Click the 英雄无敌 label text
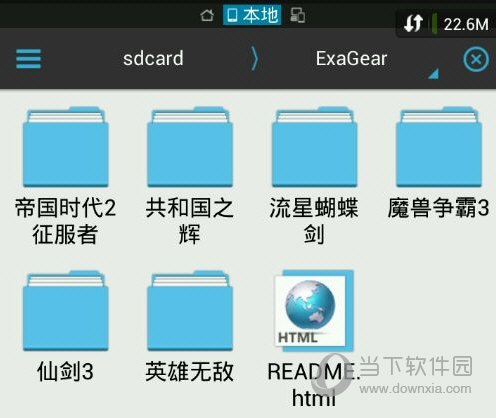 click(x=190, y=371)
